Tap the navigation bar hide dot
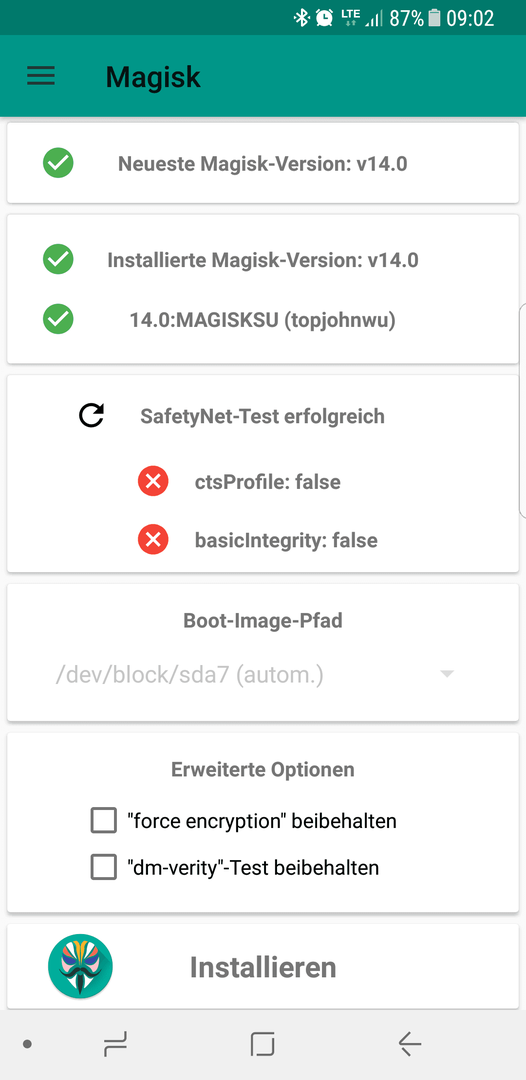This screenshot has width=526, height=1080. point(27,1044)
